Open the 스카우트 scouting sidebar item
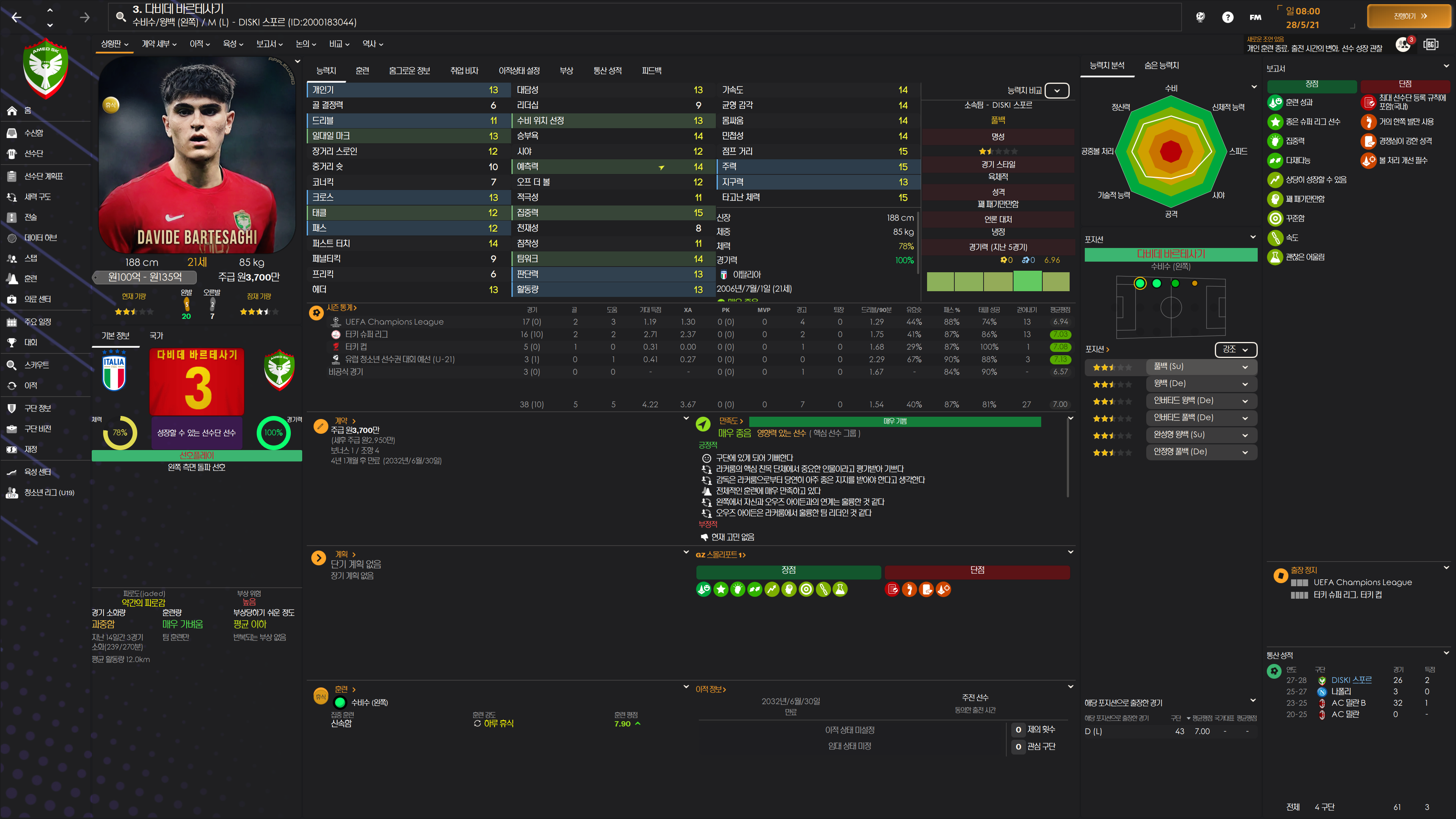Viewport: 1456px width, 819px height. (x=36, y=365)
